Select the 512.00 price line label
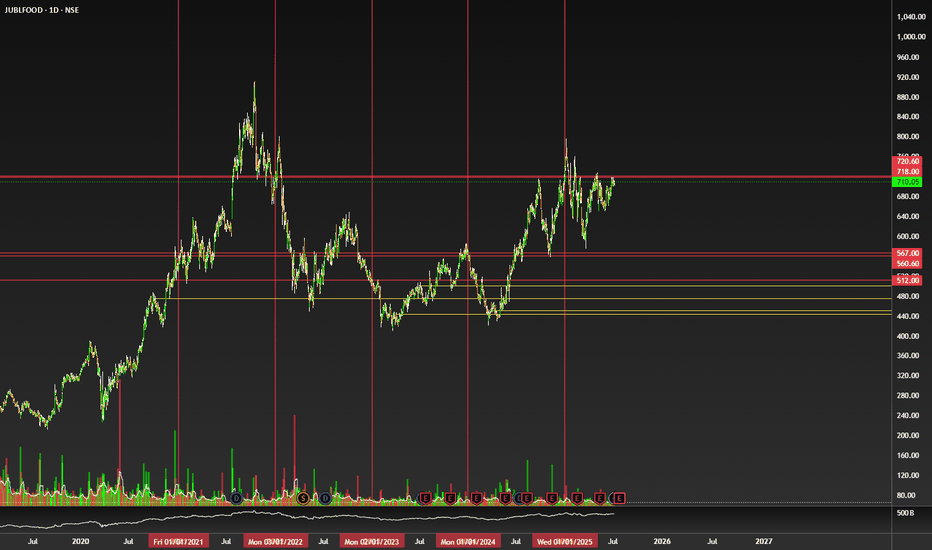 pos(908,280)
